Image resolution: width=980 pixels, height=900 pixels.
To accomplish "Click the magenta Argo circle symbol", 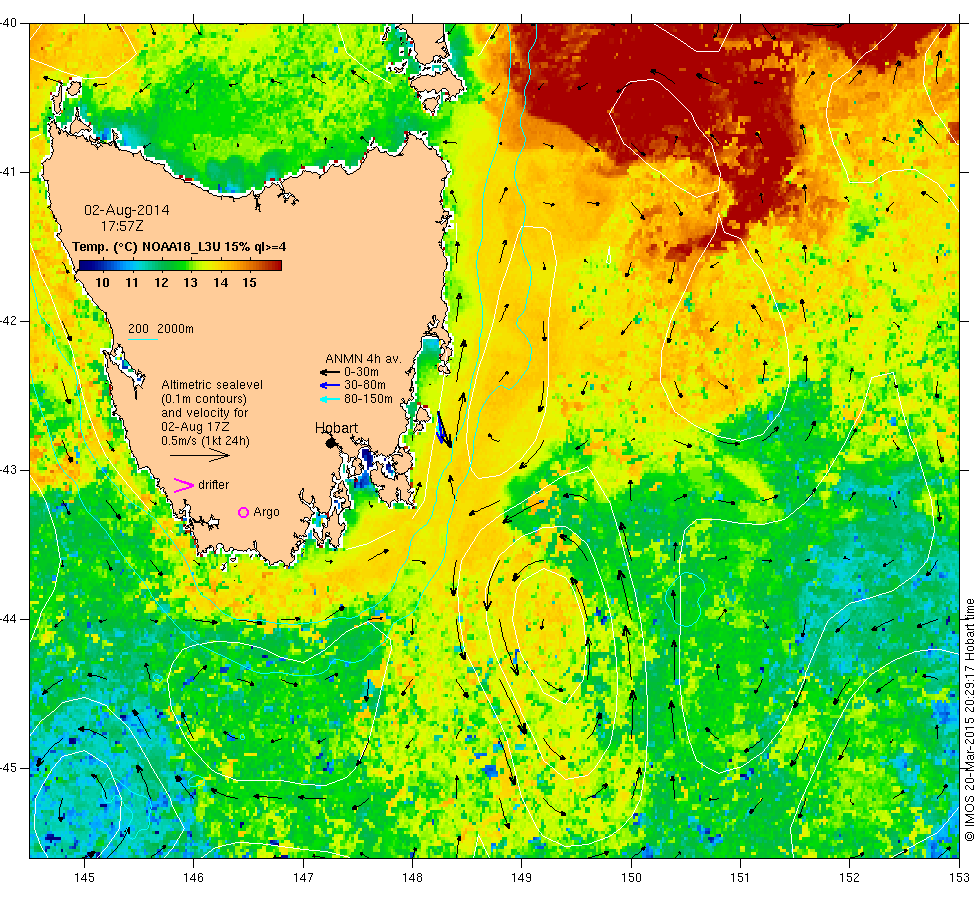I will pos(244,512).
